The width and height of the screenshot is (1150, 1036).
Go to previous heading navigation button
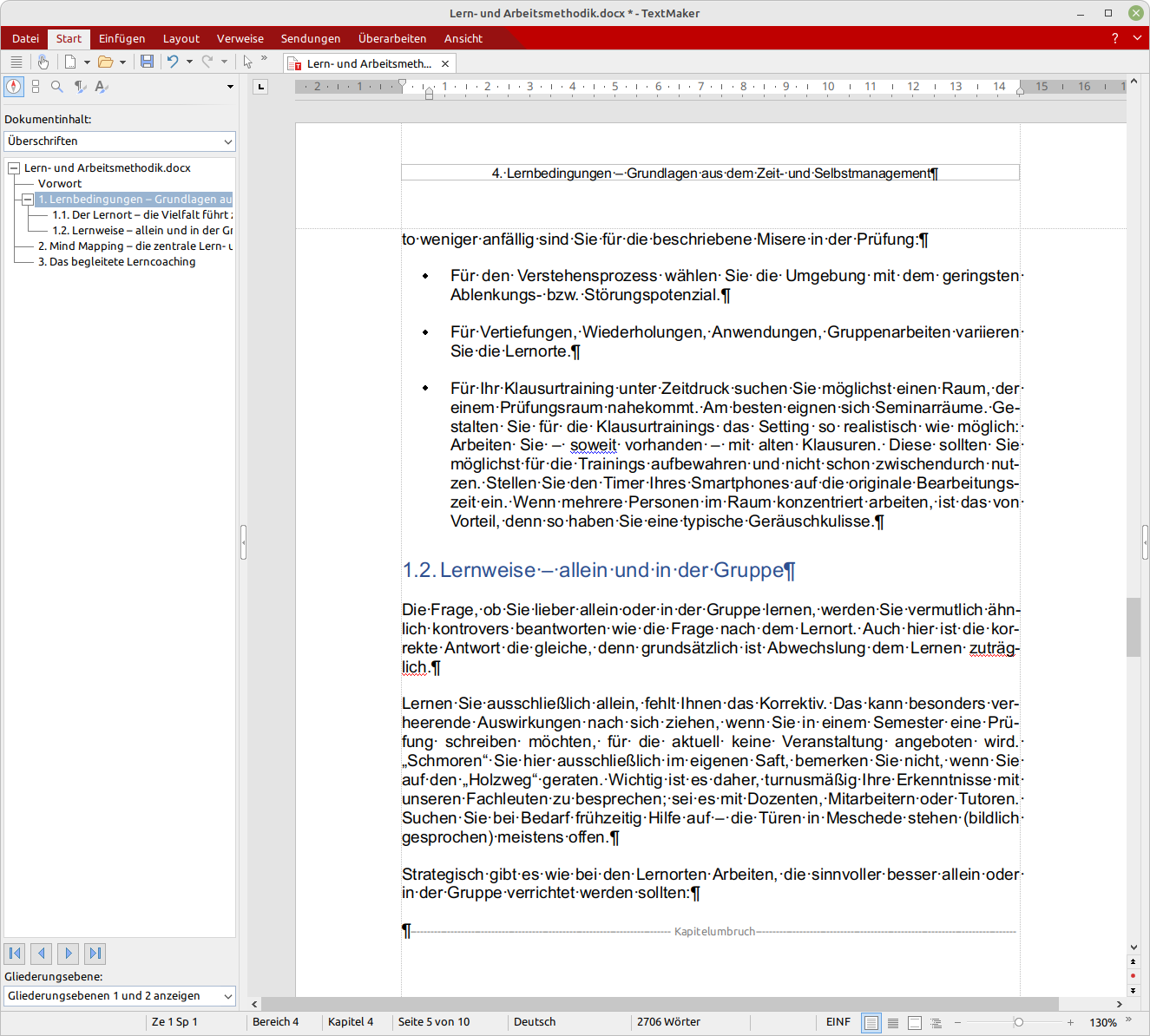[x=42, y=954]
